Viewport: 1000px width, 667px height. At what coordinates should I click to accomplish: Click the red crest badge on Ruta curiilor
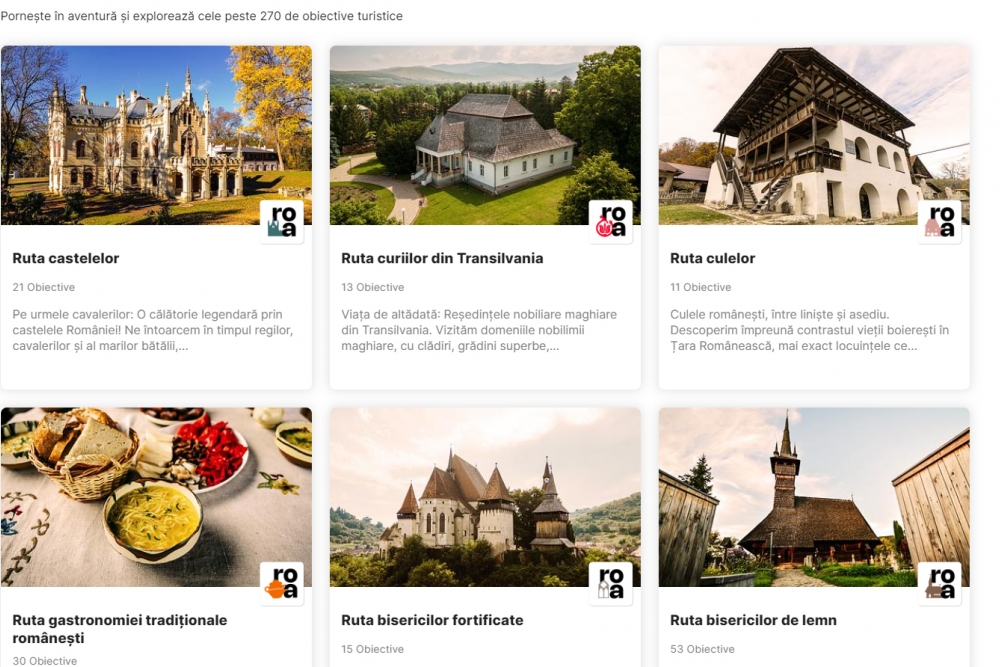click(610, 222)
